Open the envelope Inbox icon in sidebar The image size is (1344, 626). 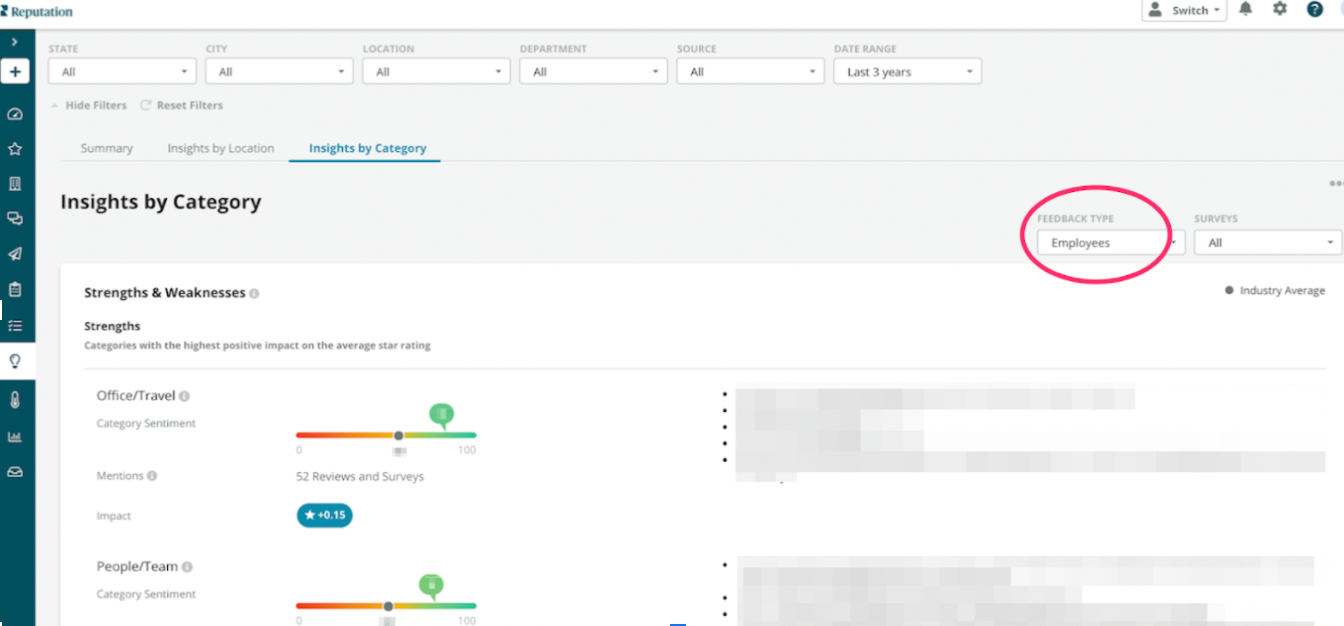coord(15,470)
